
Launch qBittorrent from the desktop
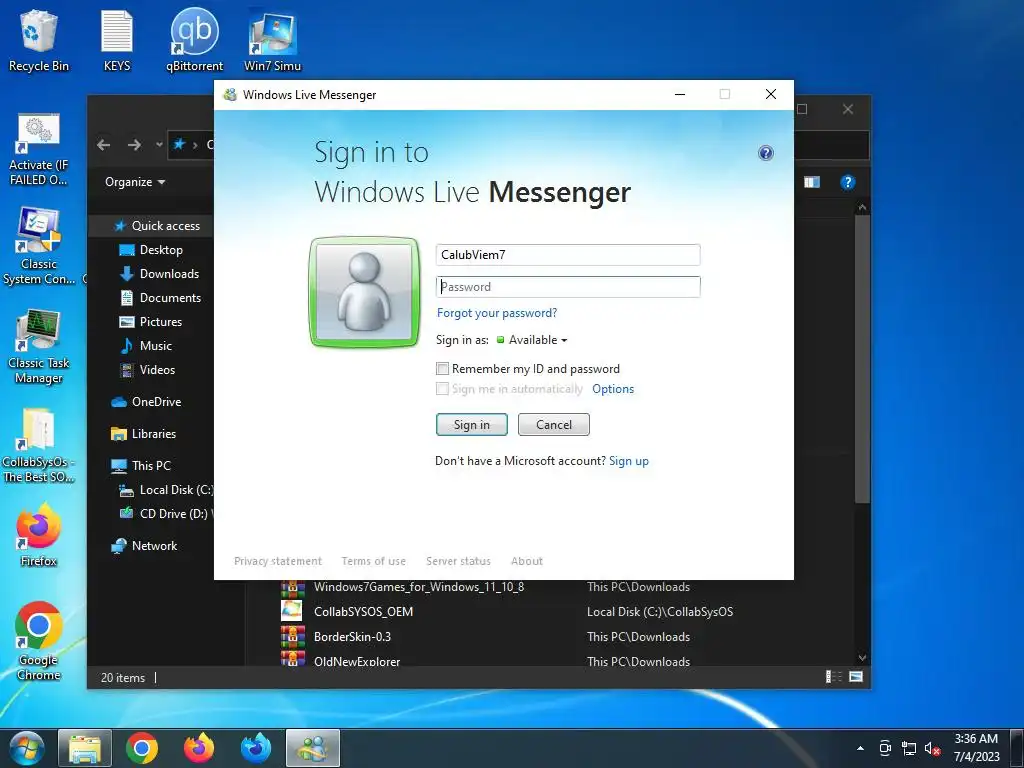coord(194,40)
